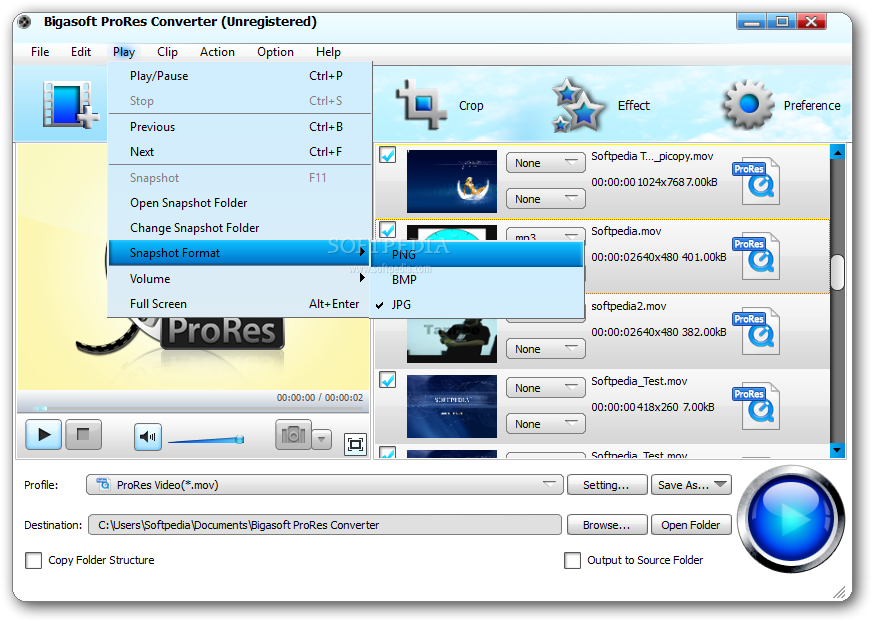Take a snapshot with the camera icon
Screen dimensions: 873x622
pyautogui.click(x=293, y=435)
